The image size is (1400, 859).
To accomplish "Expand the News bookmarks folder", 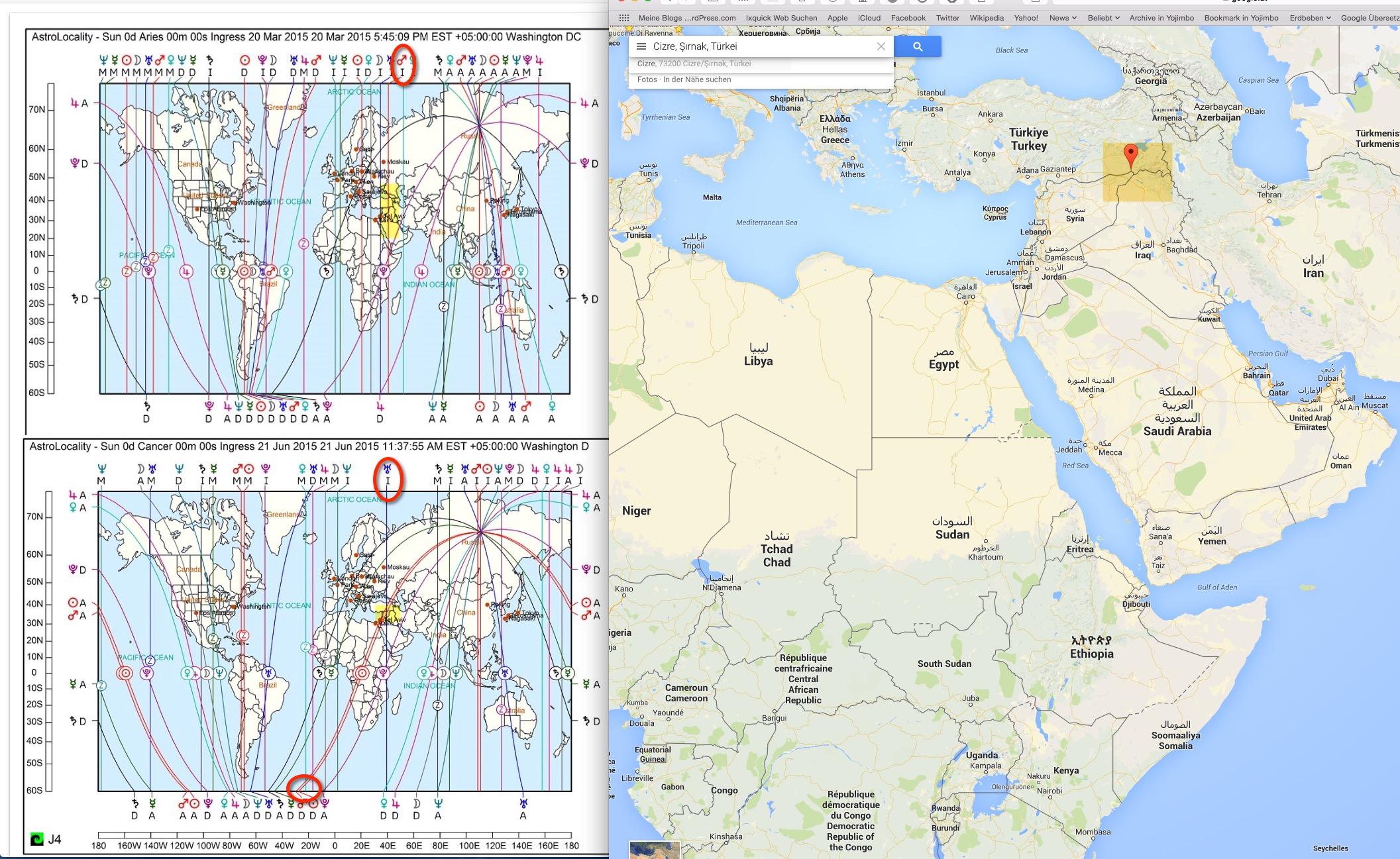I will [1063, 18].
